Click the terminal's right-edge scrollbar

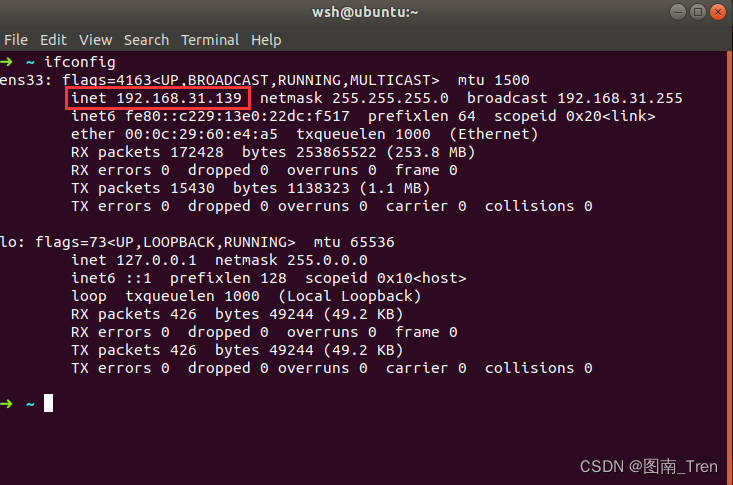coord(730,267)
